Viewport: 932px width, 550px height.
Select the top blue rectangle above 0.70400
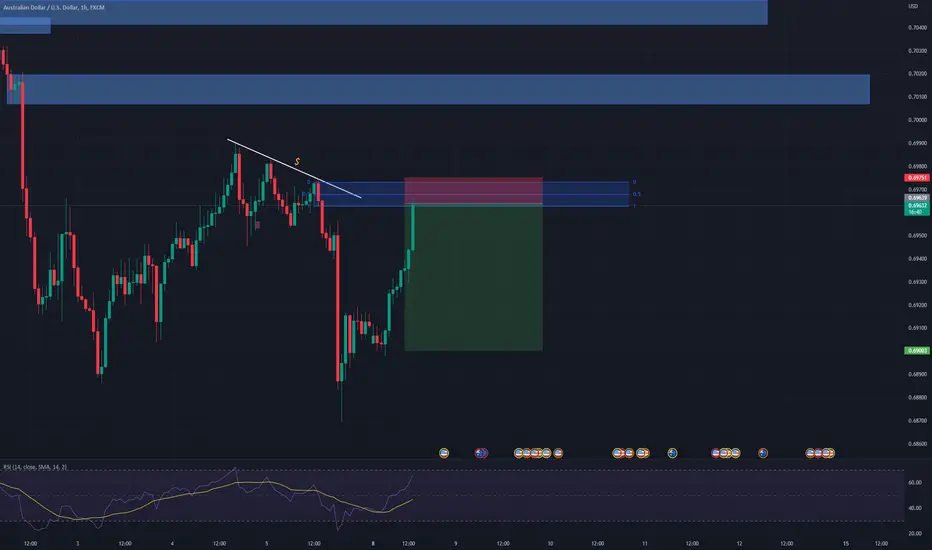pyautogui.click(x=383, y=12)
